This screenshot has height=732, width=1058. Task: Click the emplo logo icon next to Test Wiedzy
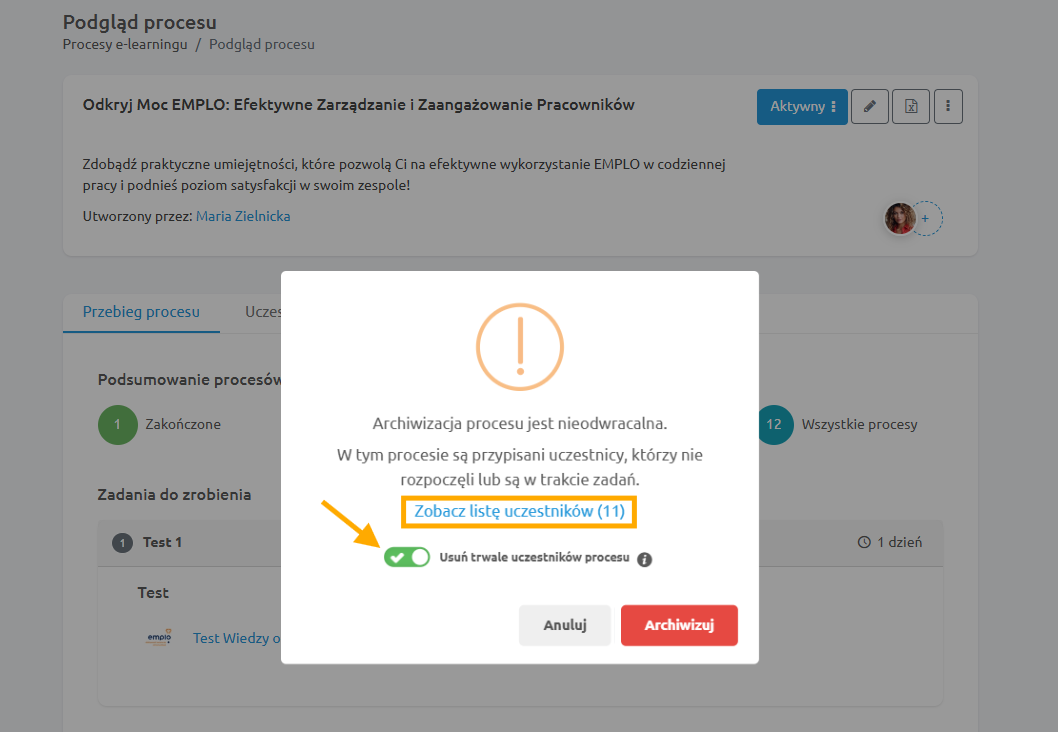[159, 638]
